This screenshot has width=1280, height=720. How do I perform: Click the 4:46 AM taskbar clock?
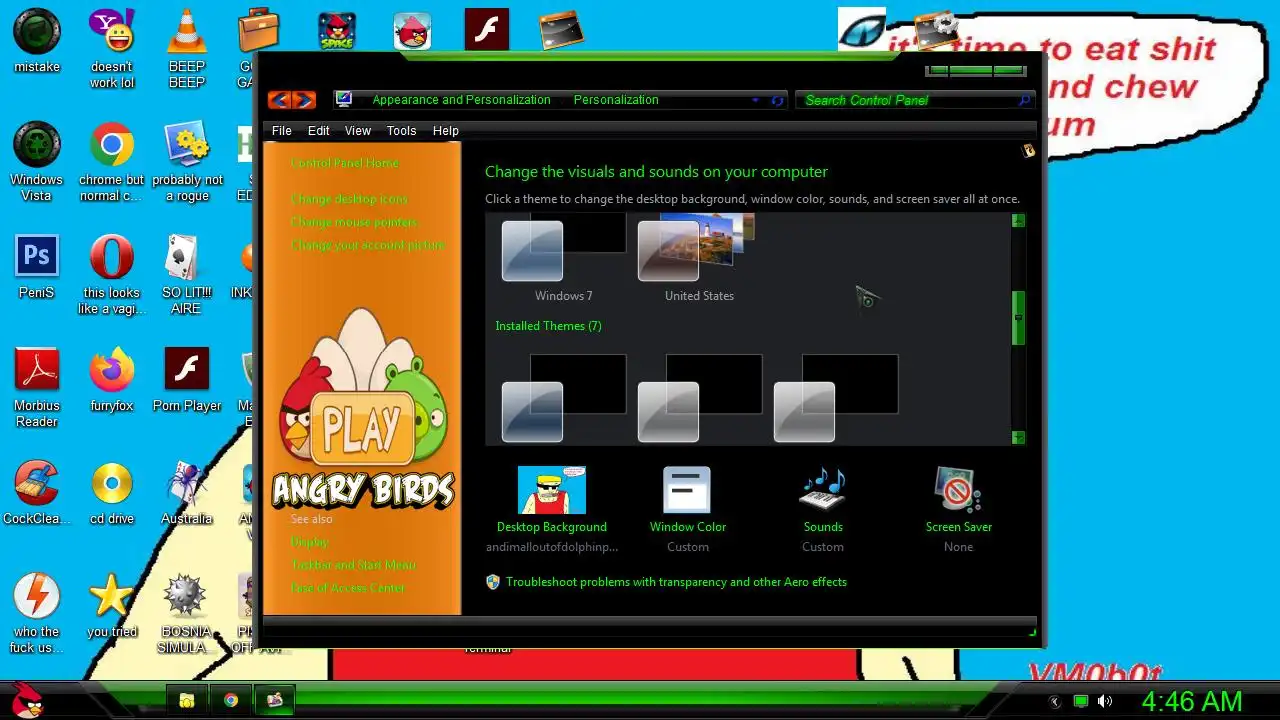1192,701
